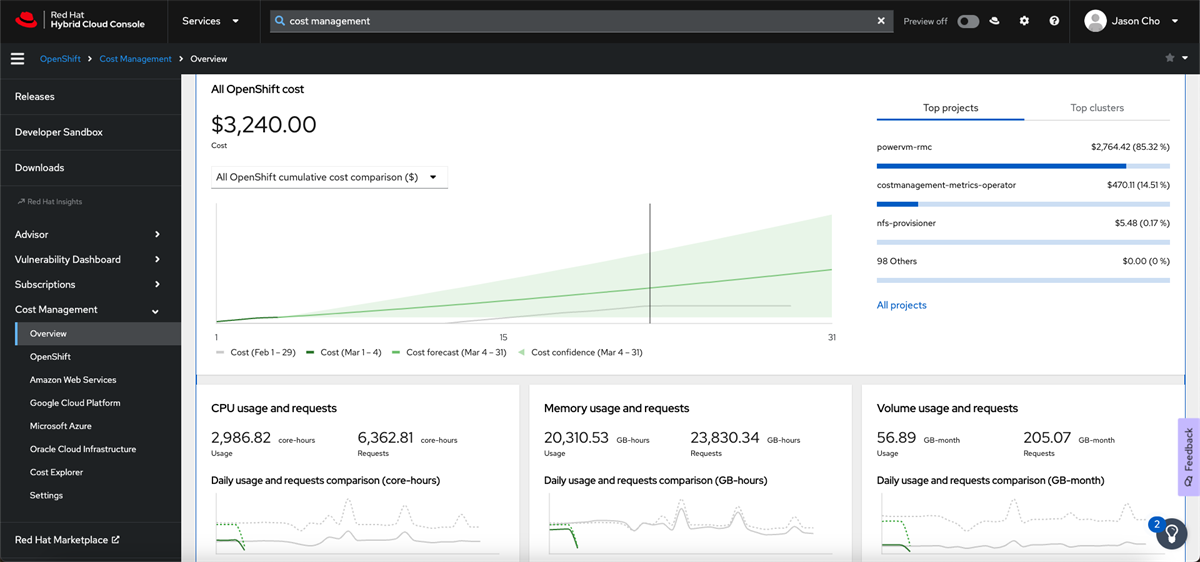
Task: Click the All projects link
Action: [x=901, y=305]
